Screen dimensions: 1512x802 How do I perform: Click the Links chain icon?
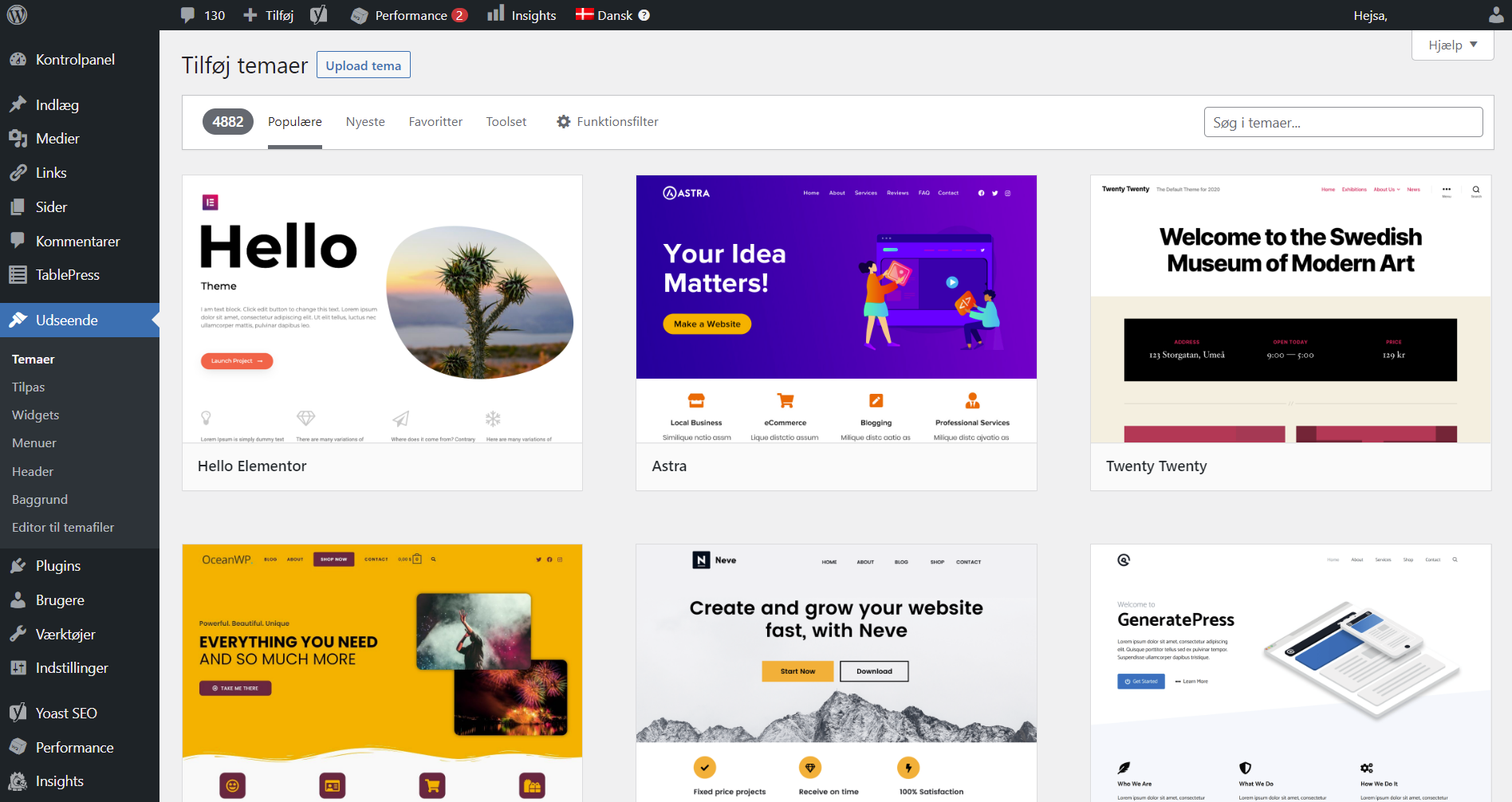[x=18, y=173]
